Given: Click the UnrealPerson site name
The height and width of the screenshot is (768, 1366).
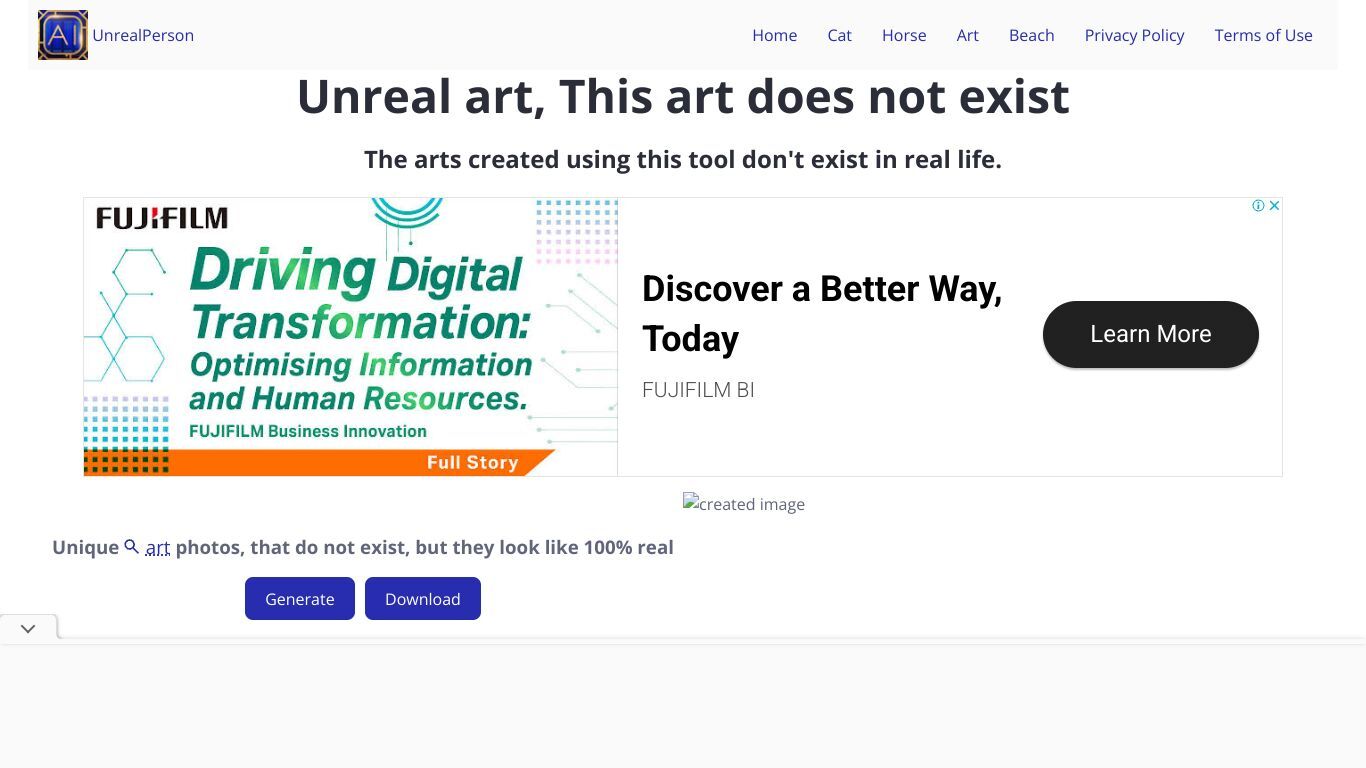Looking at the screenshot, I should point(143,35).
